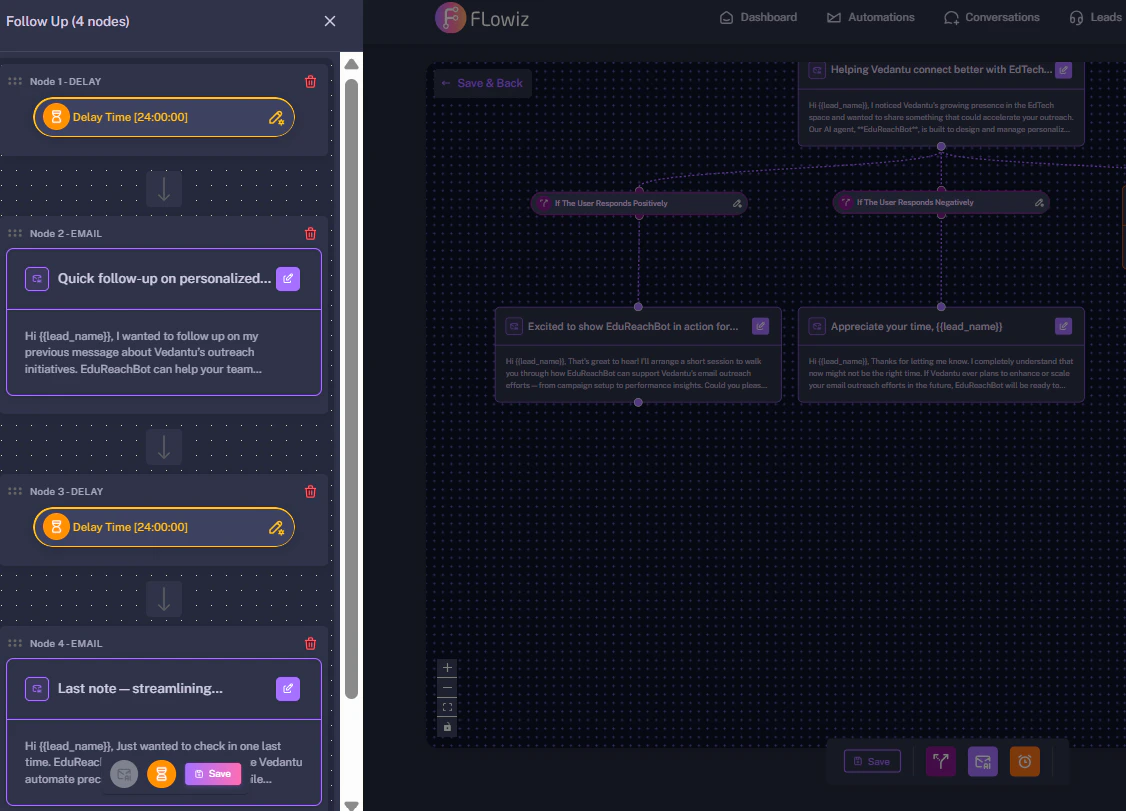
Task: Switch to the Automations section
Action: (x=872, y=17)
